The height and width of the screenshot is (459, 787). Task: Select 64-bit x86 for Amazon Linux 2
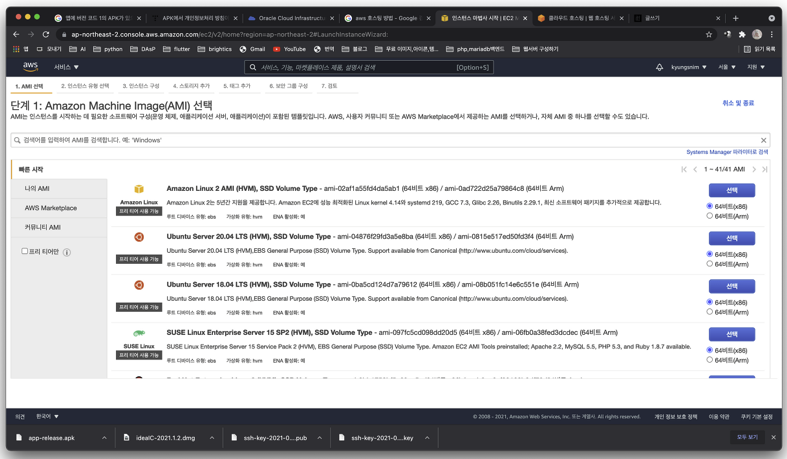[x=709, y=206]
